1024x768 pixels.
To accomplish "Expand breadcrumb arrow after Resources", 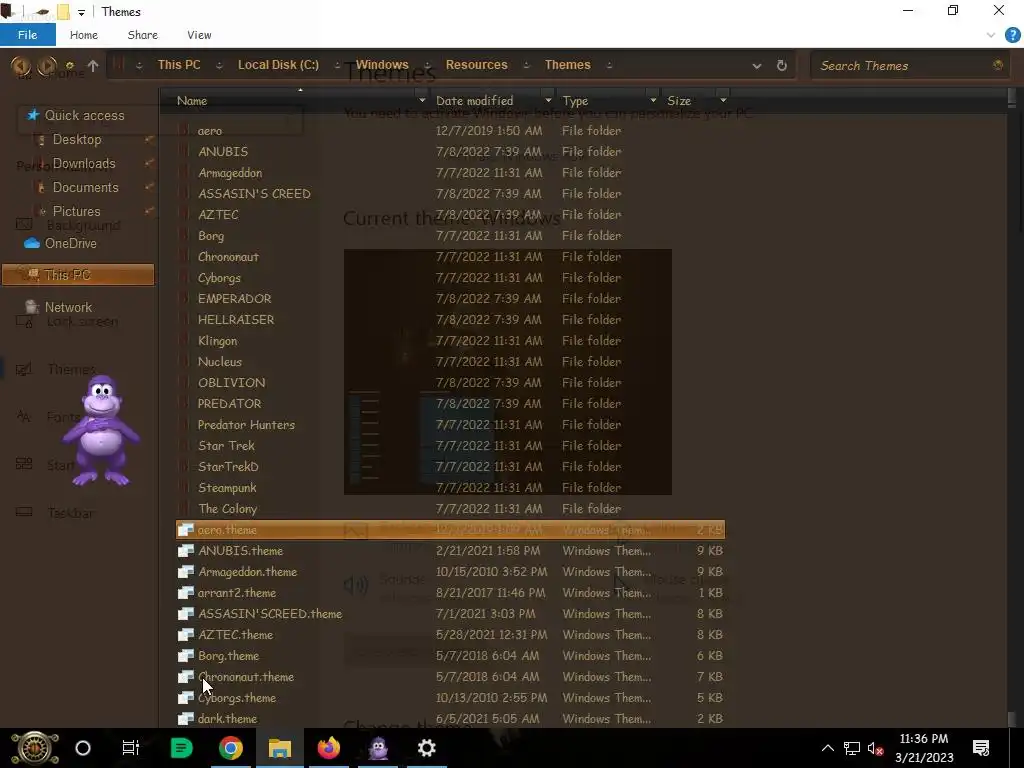I will click(x=526, y=65).
